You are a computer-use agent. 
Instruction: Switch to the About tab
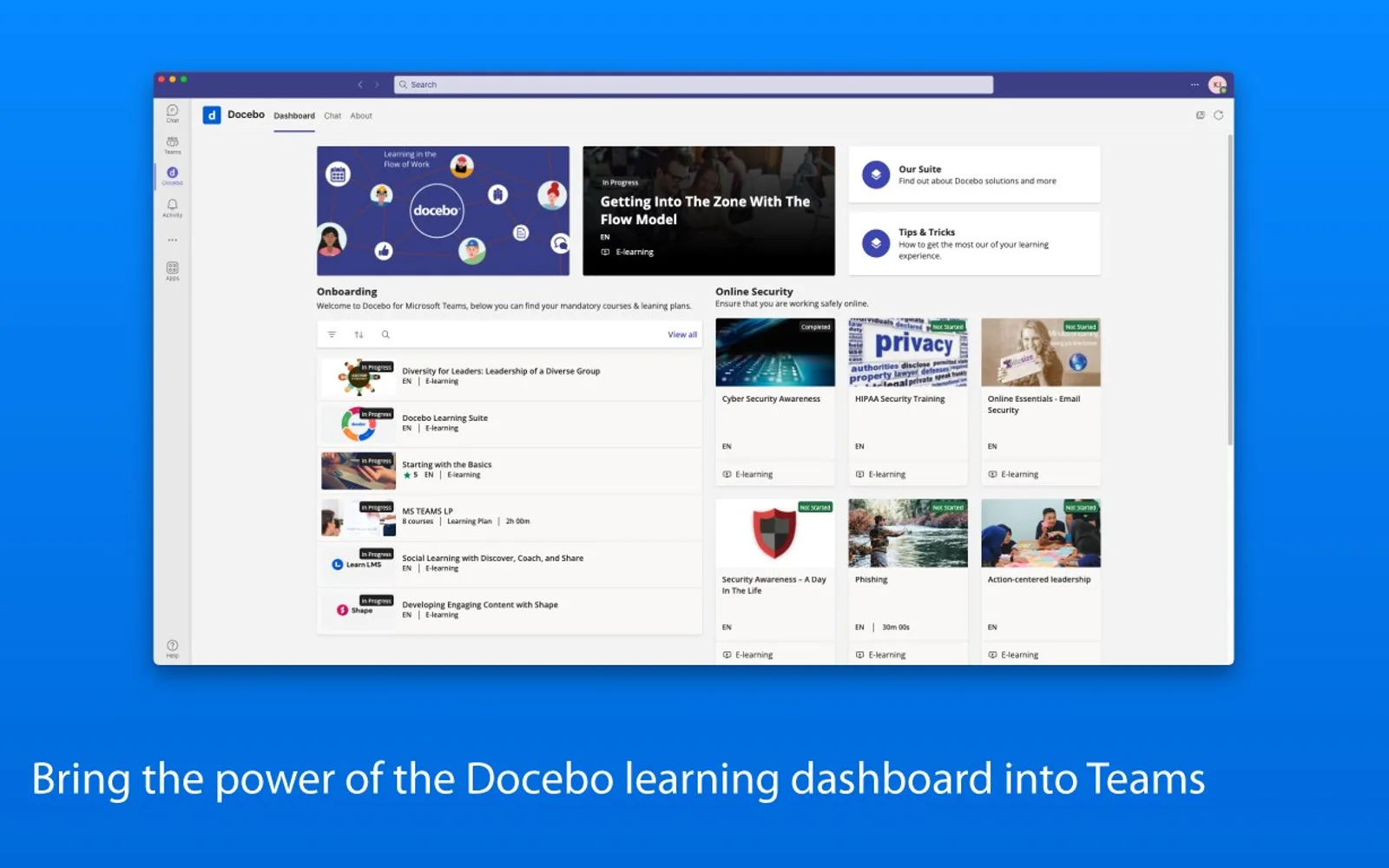coord(361,115)
